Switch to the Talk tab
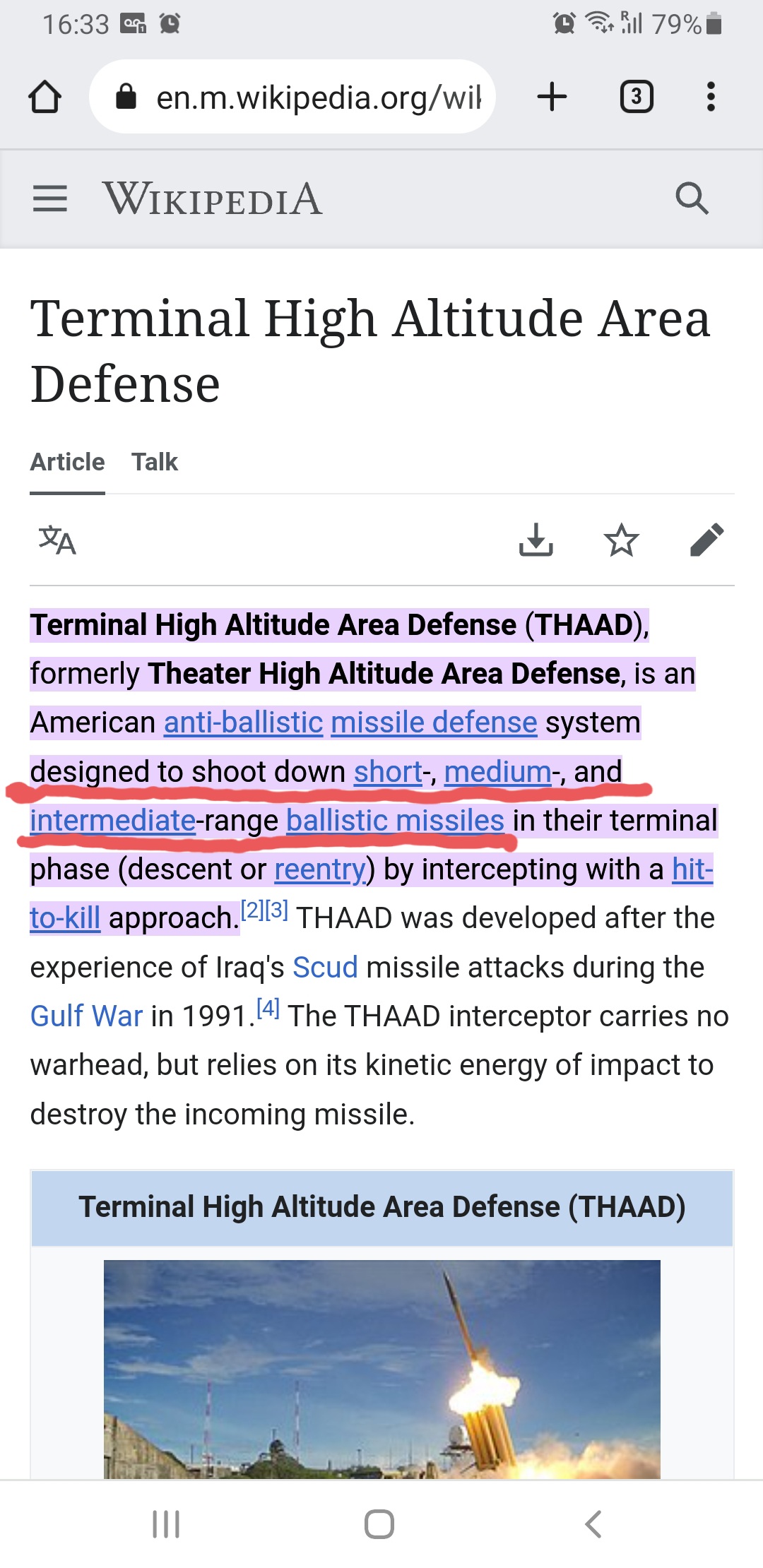The width and height of the screenshot is (763, 1568). click(155, 462)
